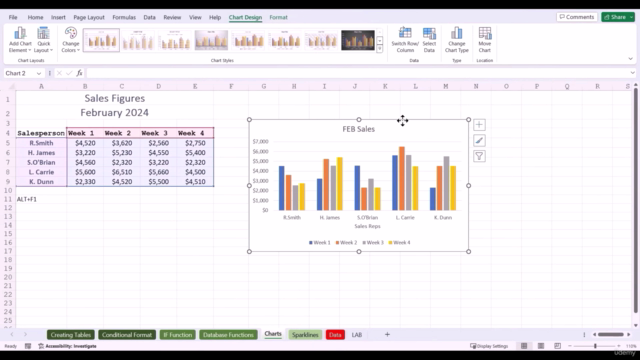Select the LAB sheet tab
Viewport: 640px width, 360px height.
point(357,335)
